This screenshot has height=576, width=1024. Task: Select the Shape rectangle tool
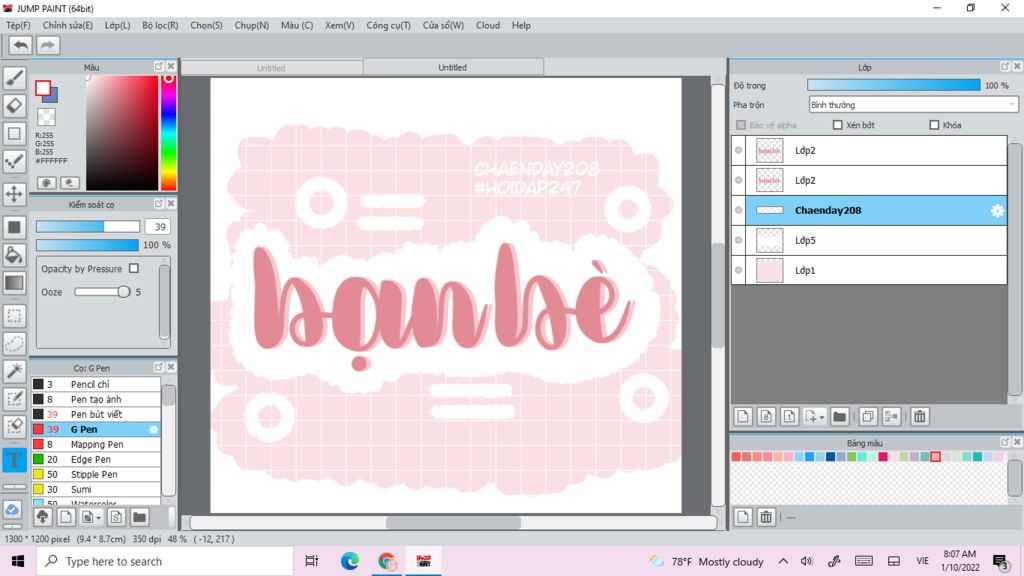[x=14, y=133]
